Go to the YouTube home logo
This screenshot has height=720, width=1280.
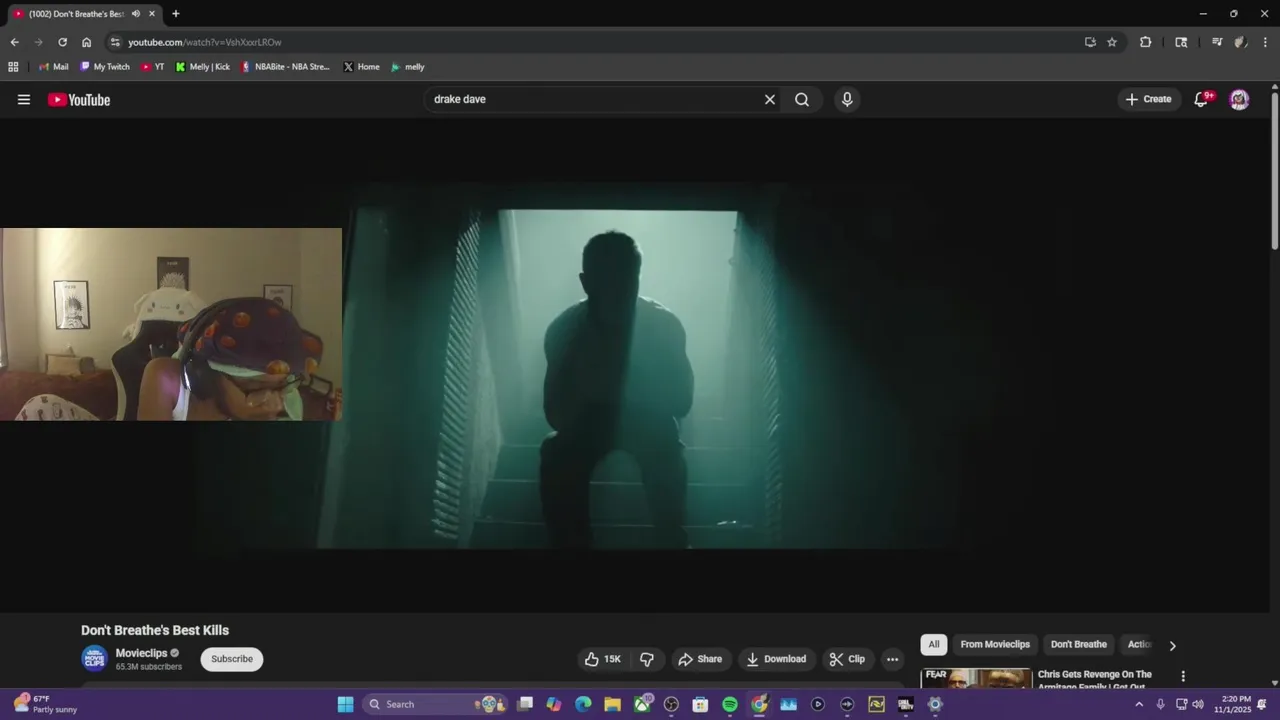(79, 99)
